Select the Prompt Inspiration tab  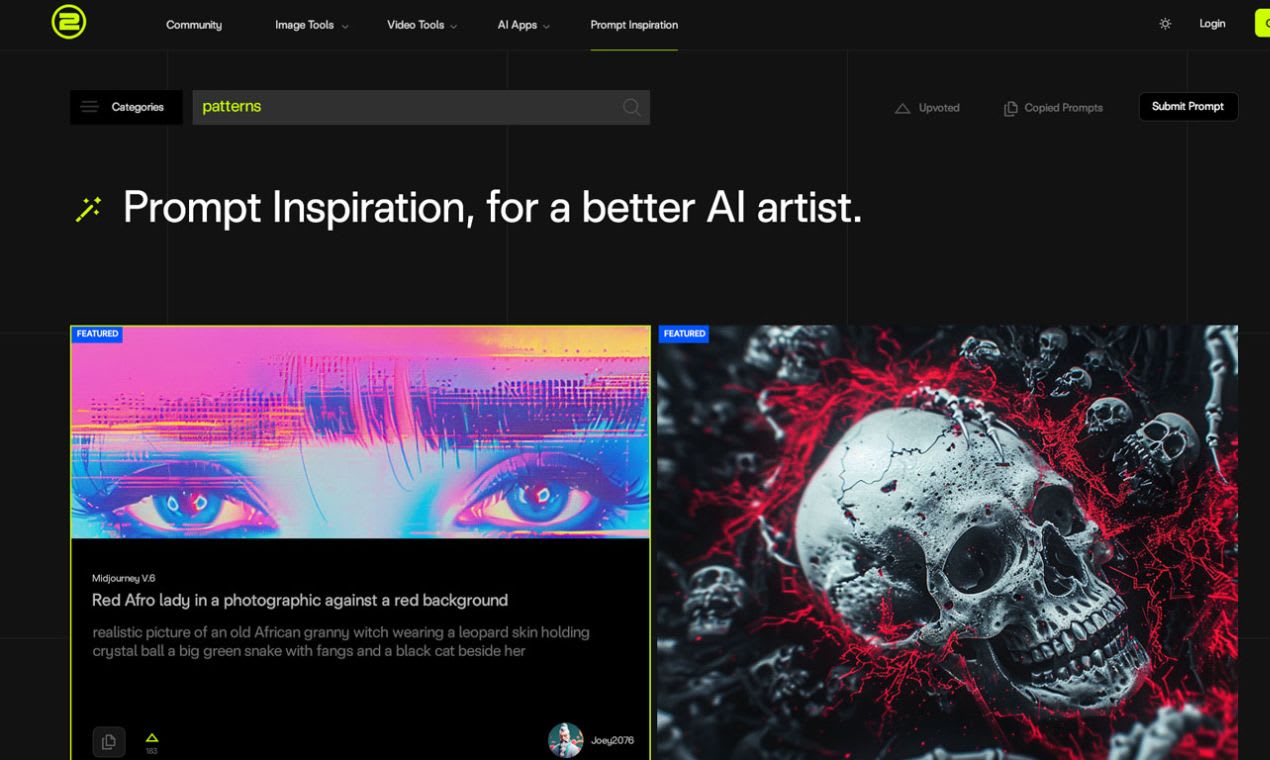(x=634, y=25)
